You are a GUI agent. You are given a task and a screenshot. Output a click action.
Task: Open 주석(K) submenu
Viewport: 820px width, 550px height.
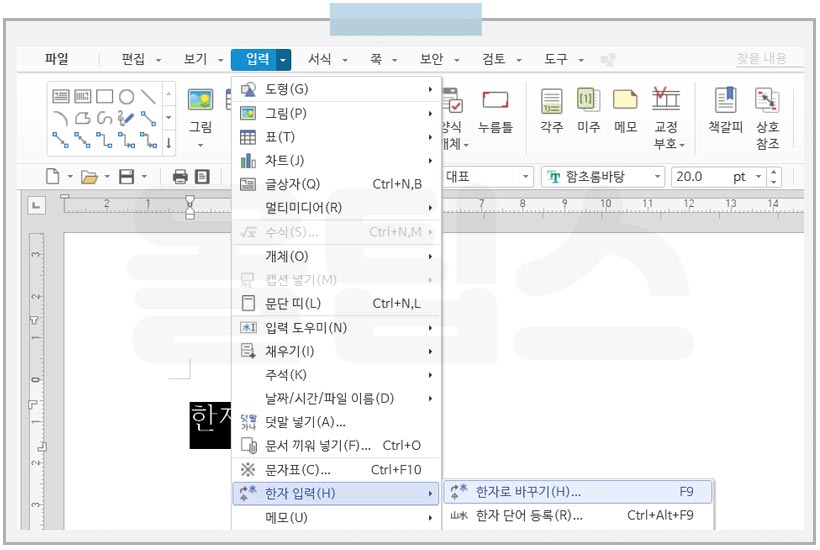pos(336,375)
